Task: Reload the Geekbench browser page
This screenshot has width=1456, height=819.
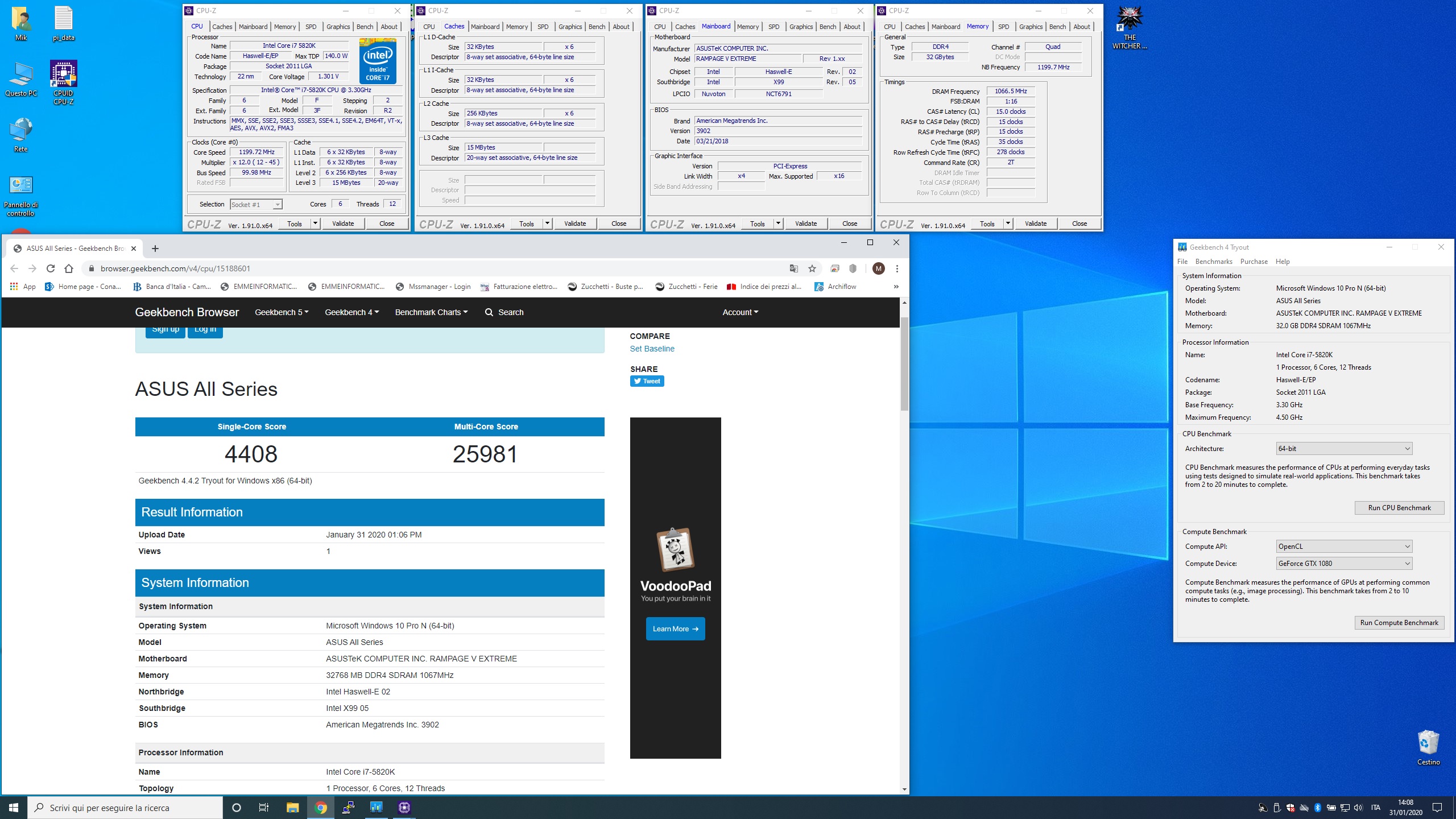Action: [x=51, y=268]
